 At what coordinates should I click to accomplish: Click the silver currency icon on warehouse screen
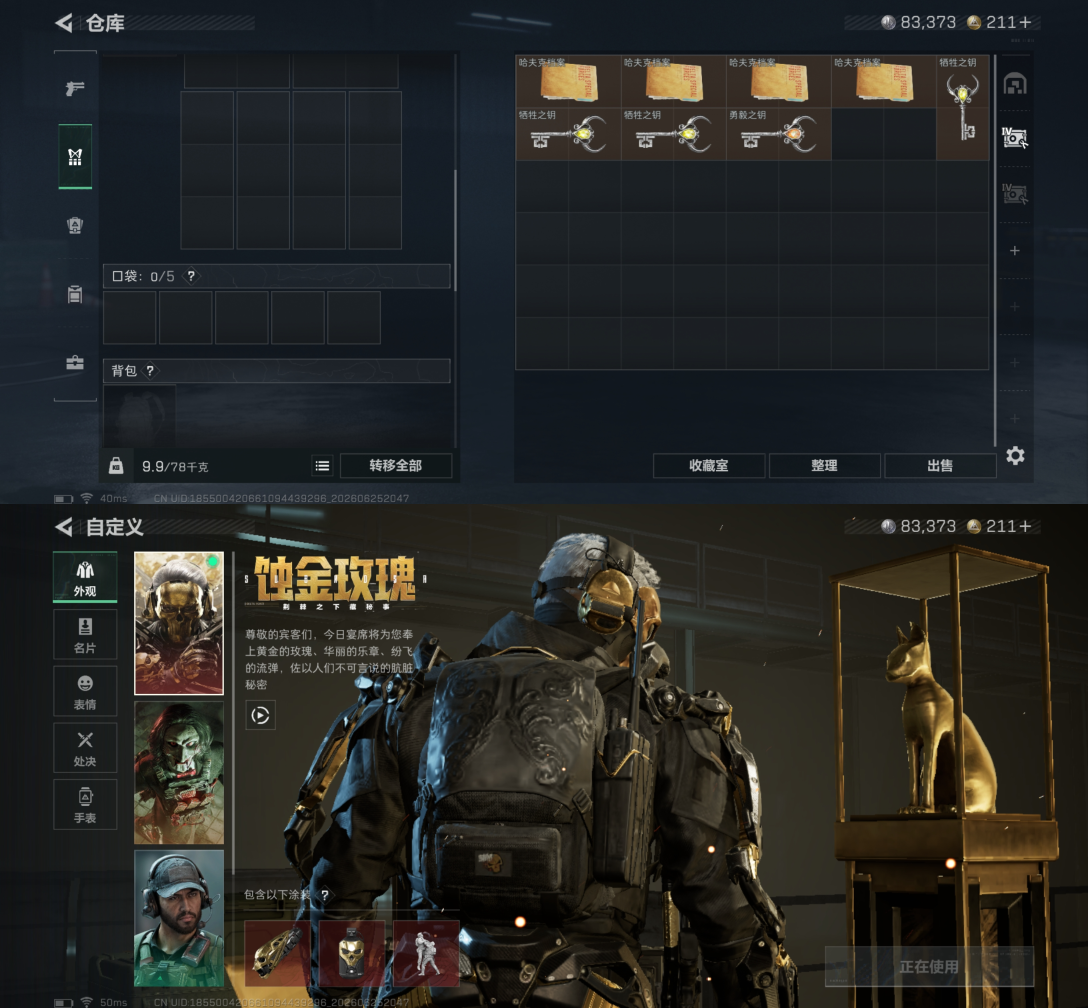coord(888,22)
